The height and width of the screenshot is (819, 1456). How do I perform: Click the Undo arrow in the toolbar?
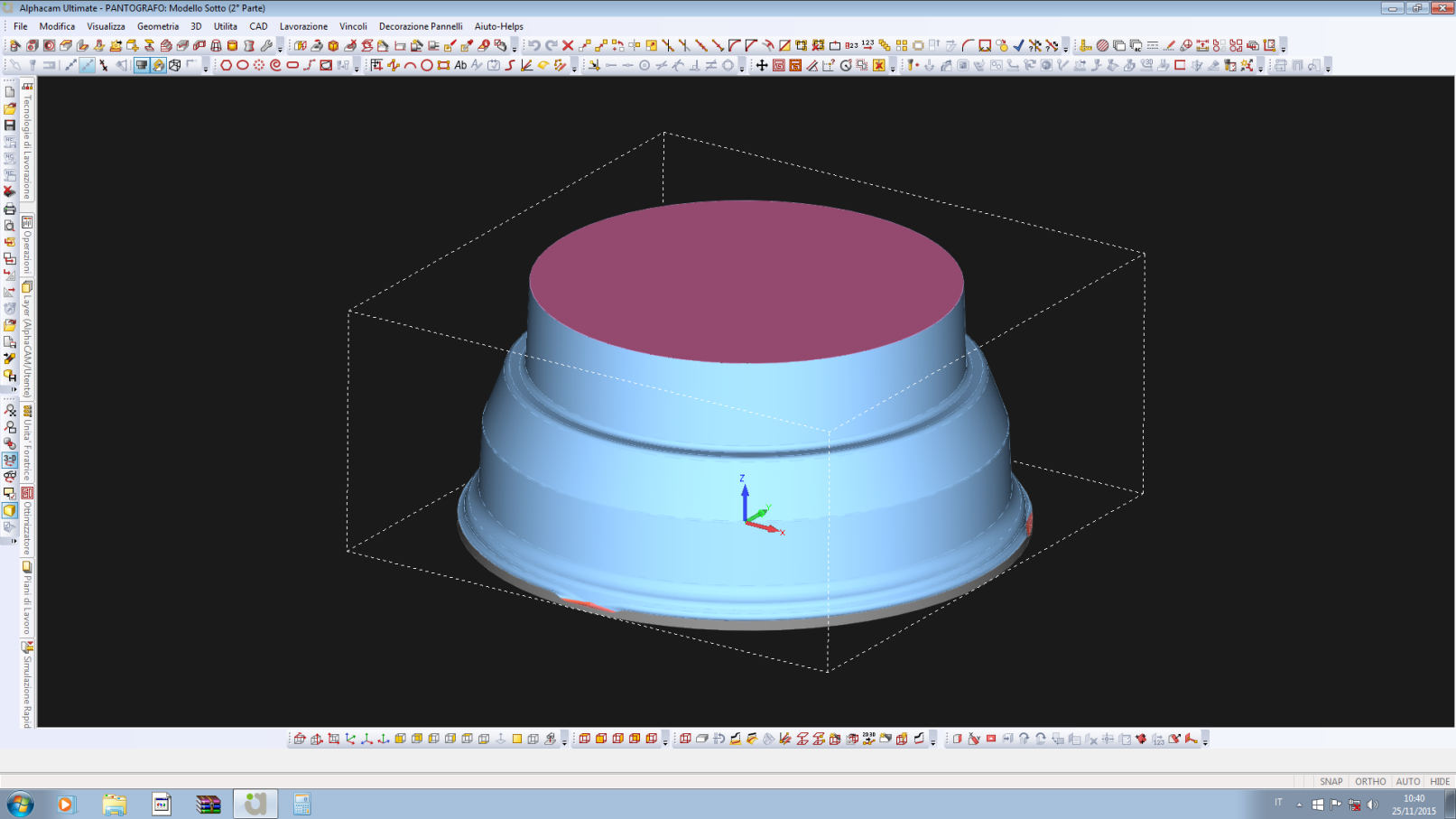tap(533, 45)
